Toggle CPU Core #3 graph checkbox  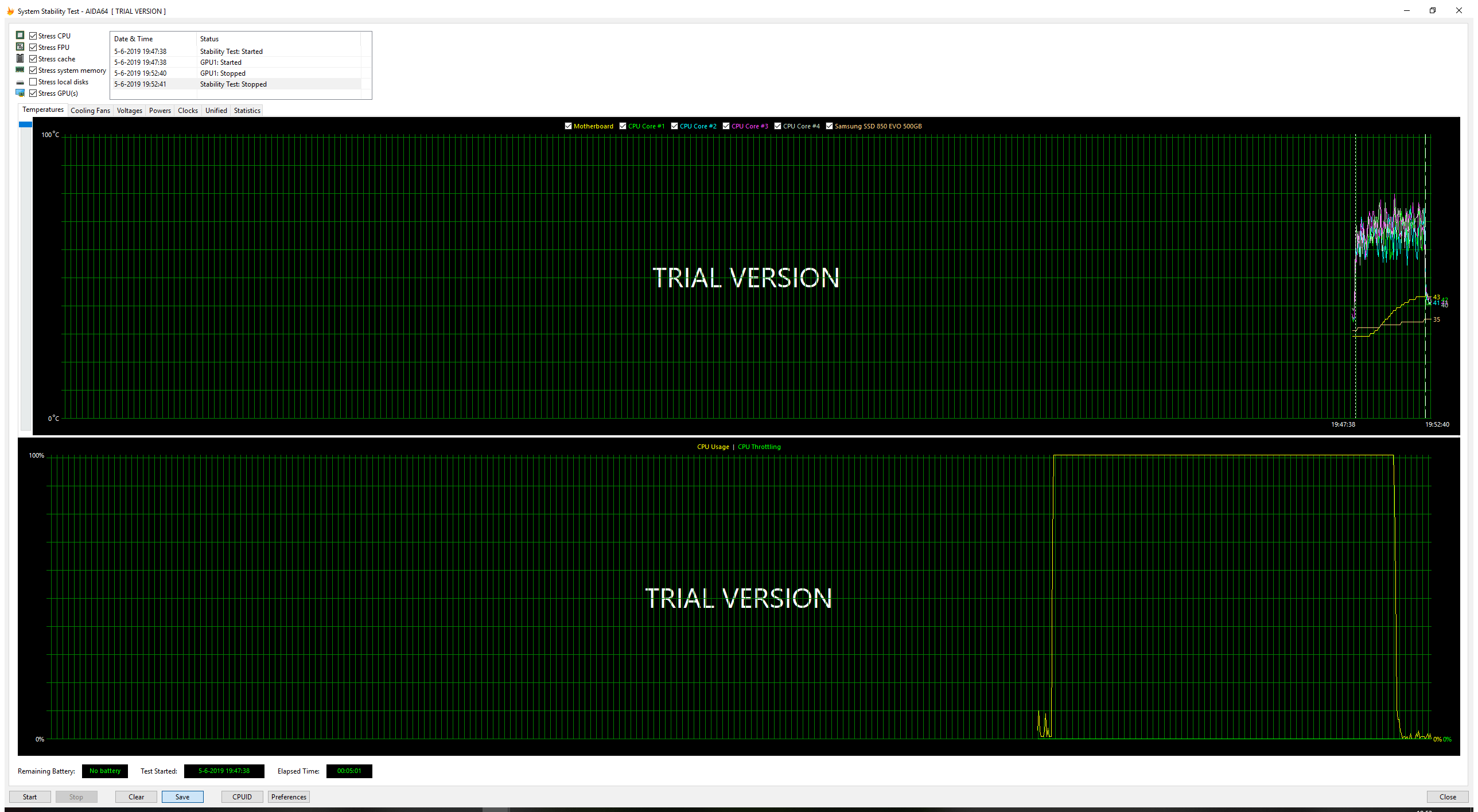(x=726, y=126)
